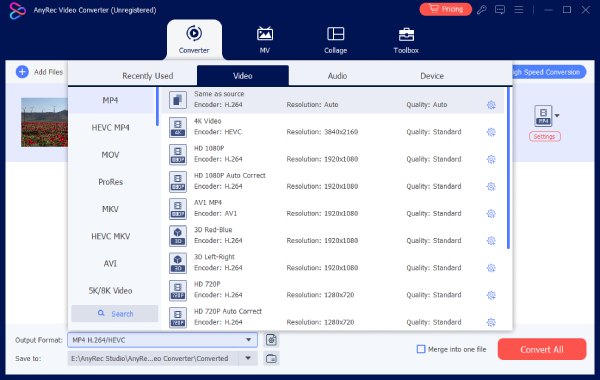
Task: Choose MKV format
Action: click(x=111, y=209)
